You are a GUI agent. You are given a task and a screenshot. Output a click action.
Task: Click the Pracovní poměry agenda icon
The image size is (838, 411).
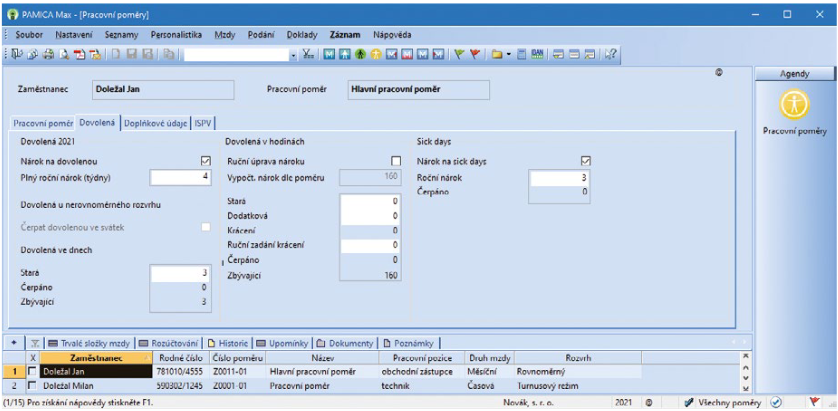793,104
